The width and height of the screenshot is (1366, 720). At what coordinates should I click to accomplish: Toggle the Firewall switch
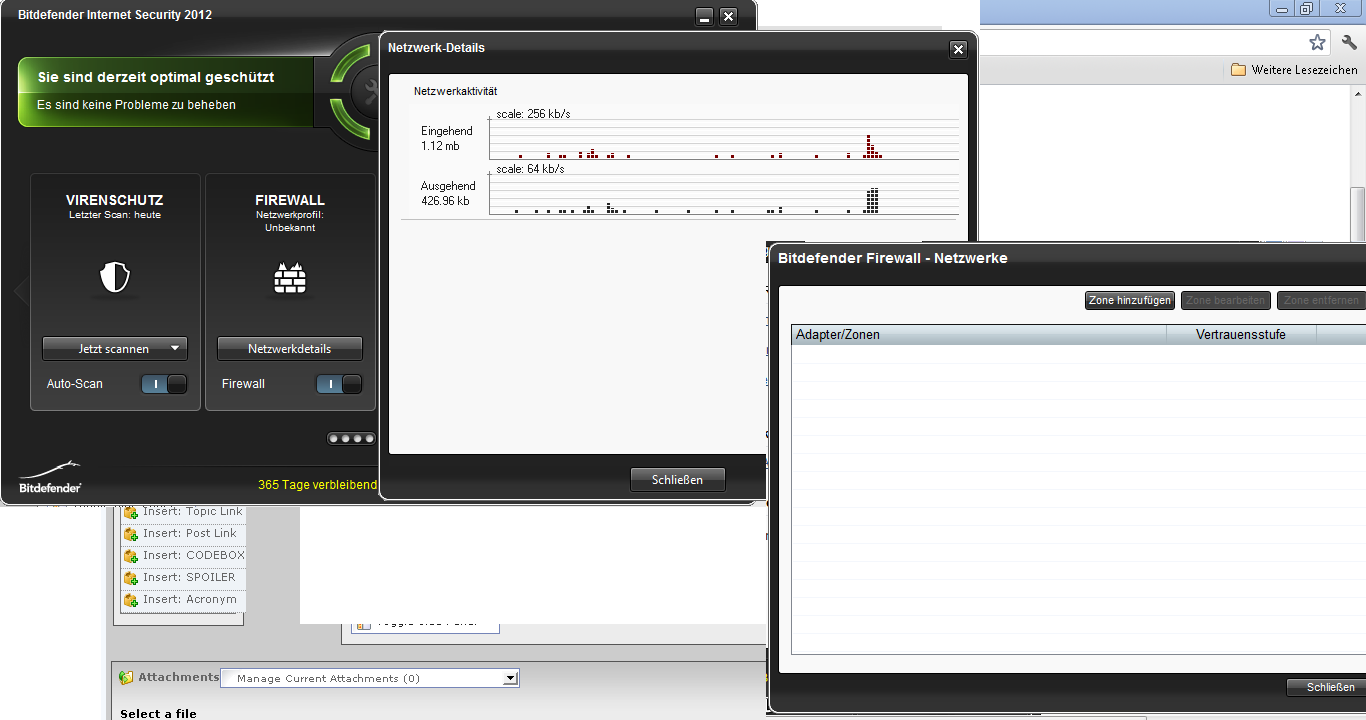pos(339,384)
